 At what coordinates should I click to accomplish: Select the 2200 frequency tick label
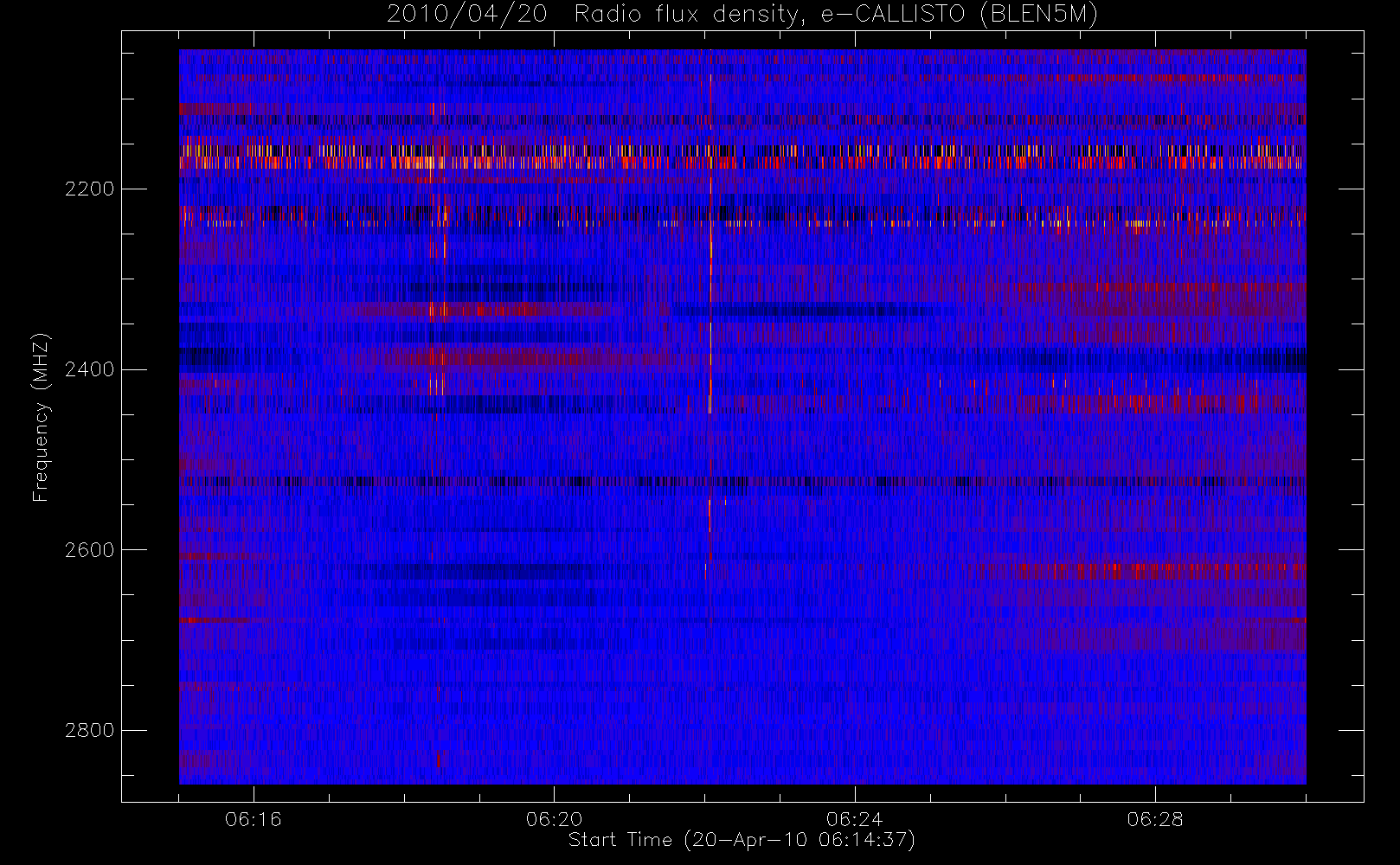point(90,189)
